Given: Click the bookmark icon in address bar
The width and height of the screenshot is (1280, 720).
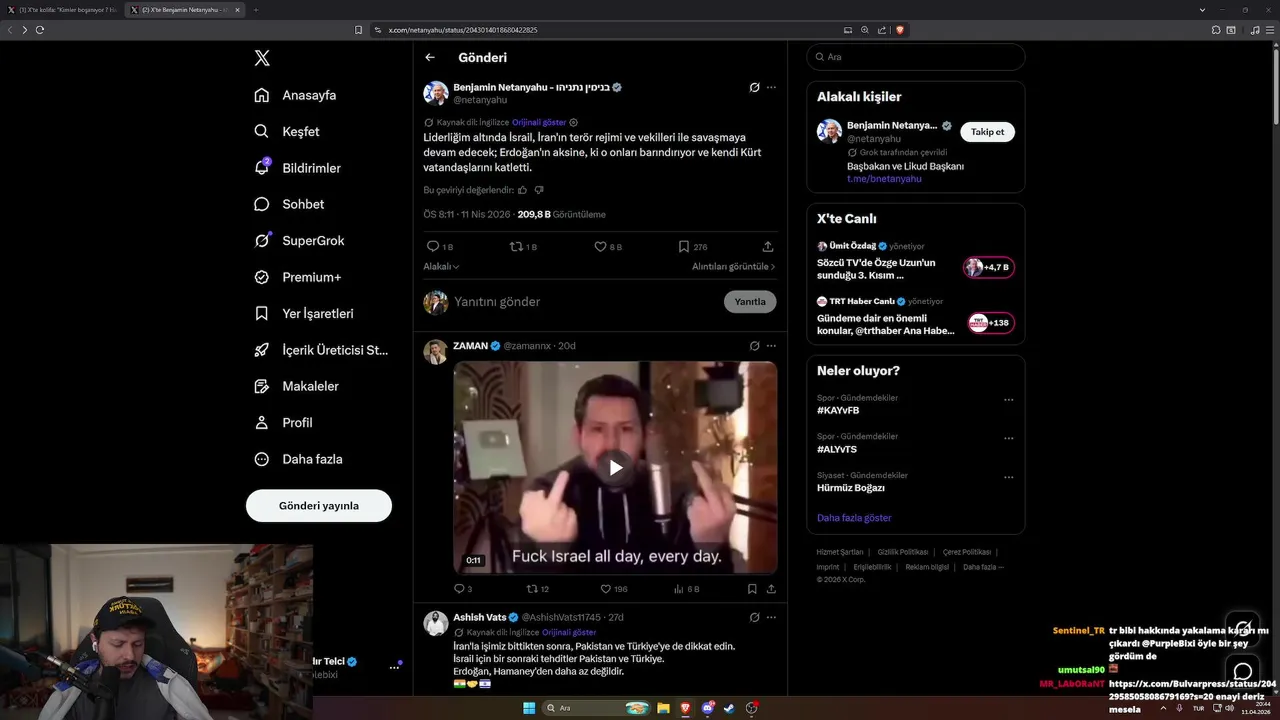Looking at the screenshot, I should [358, 30].
